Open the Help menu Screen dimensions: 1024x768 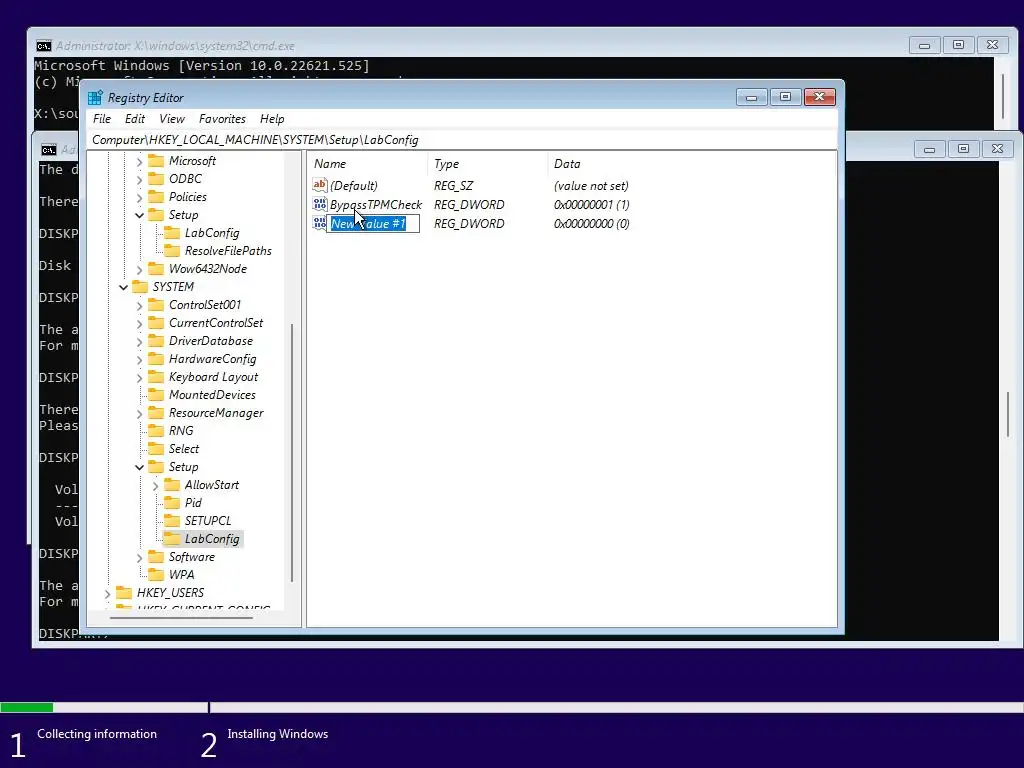(x=272, y=119)
